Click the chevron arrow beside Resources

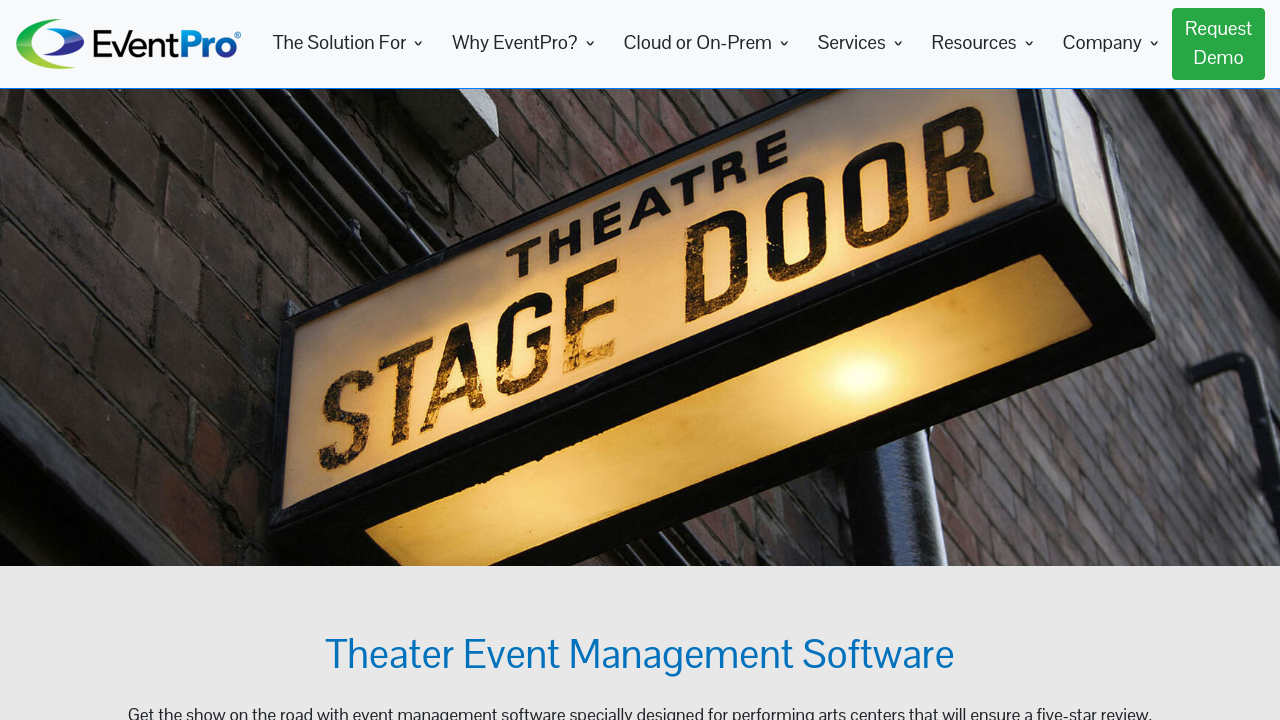1029,44
